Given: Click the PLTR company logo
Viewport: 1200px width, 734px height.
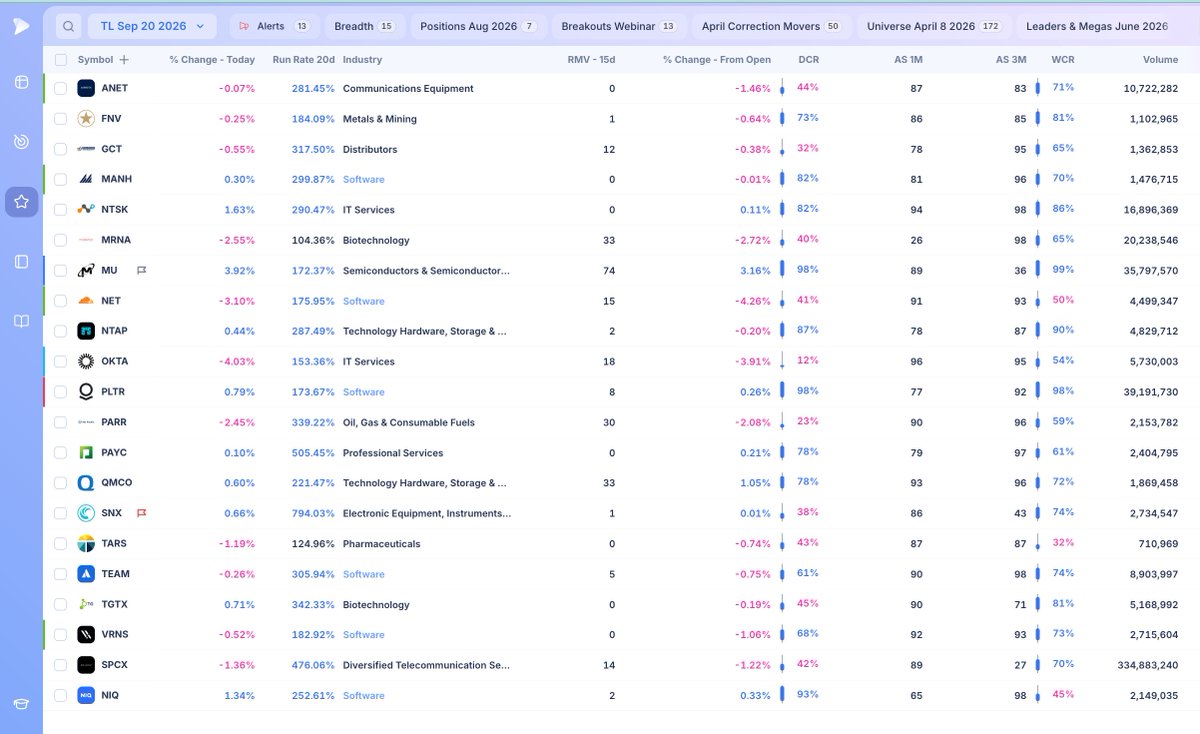Looking at the screenshot, I should (86, 392).
